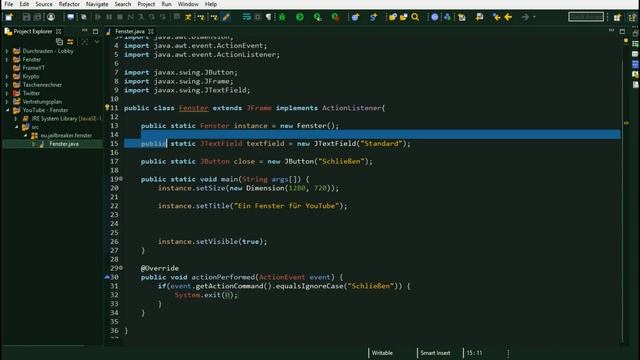Image resolution: width=640 pixels, height=360 pixels.
Task: Expand the Vertretungsplan project
Action: 7,102
